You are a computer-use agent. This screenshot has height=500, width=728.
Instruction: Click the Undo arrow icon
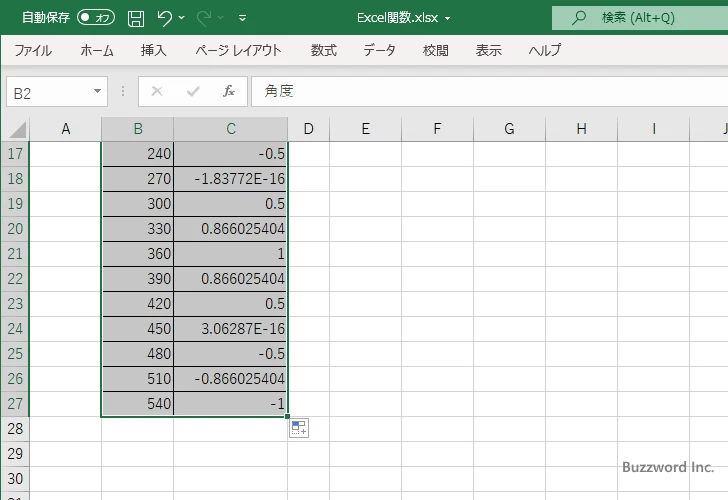pyautogui.click(x=164, y=18)
